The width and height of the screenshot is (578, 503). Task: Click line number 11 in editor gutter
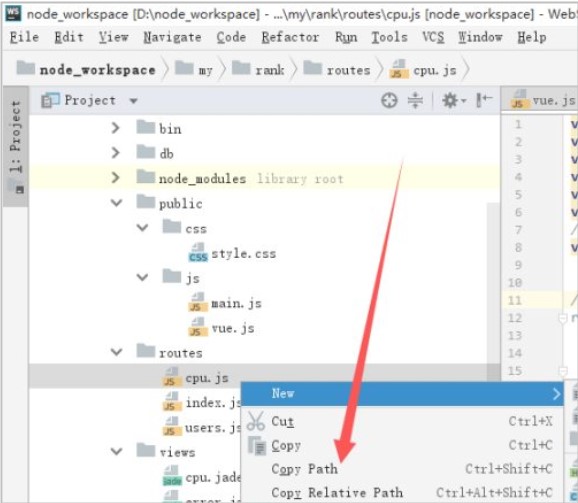[x=515, y=300]
